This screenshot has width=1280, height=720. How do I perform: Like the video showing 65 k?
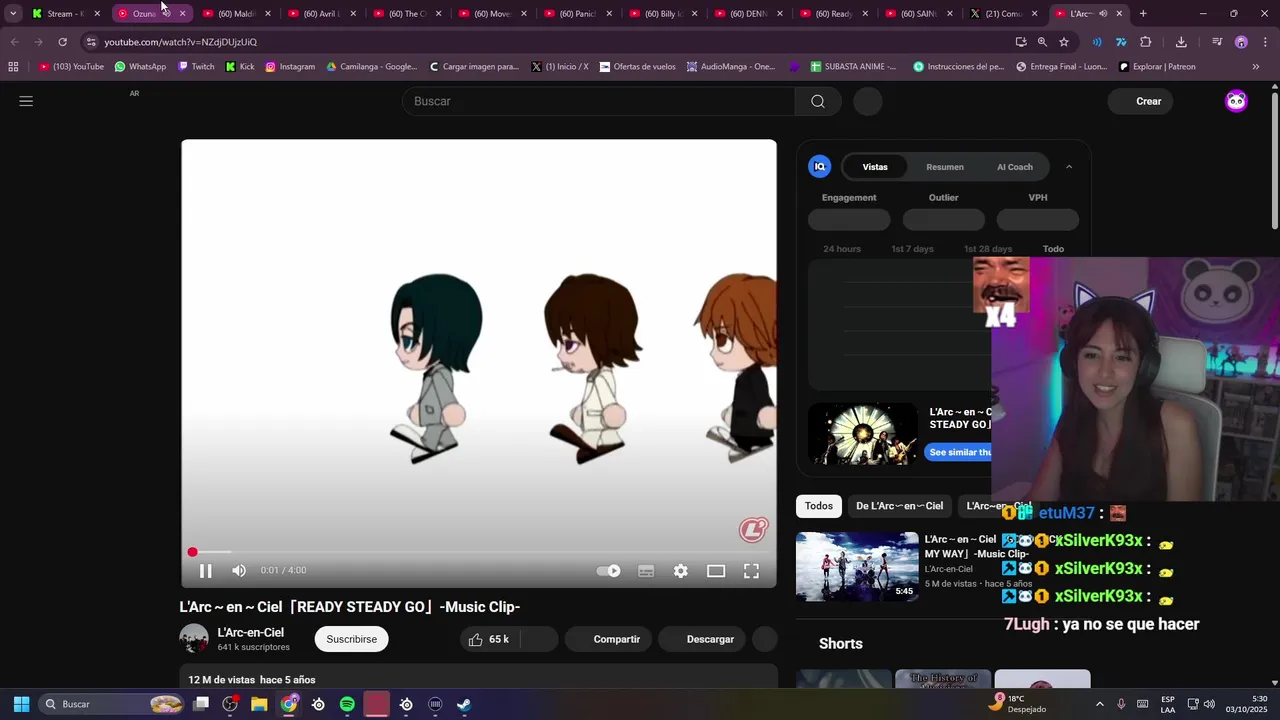[x=489, y=639]
